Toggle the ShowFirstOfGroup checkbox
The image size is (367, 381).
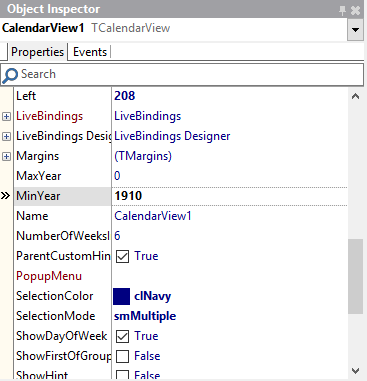point(122,356)
